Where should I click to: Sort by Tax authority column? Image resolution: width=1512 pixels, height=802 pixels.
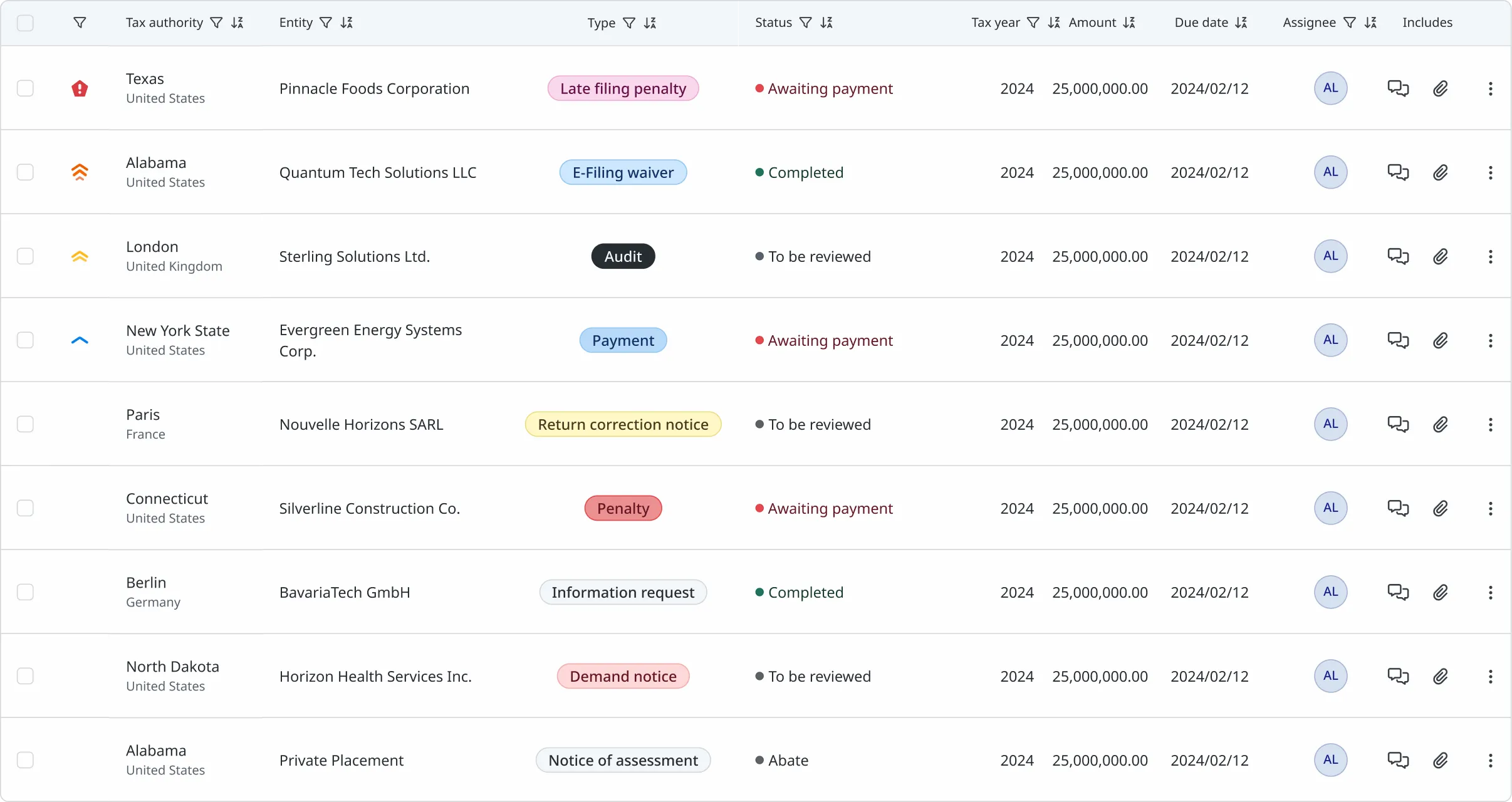(x=237, y=23)
